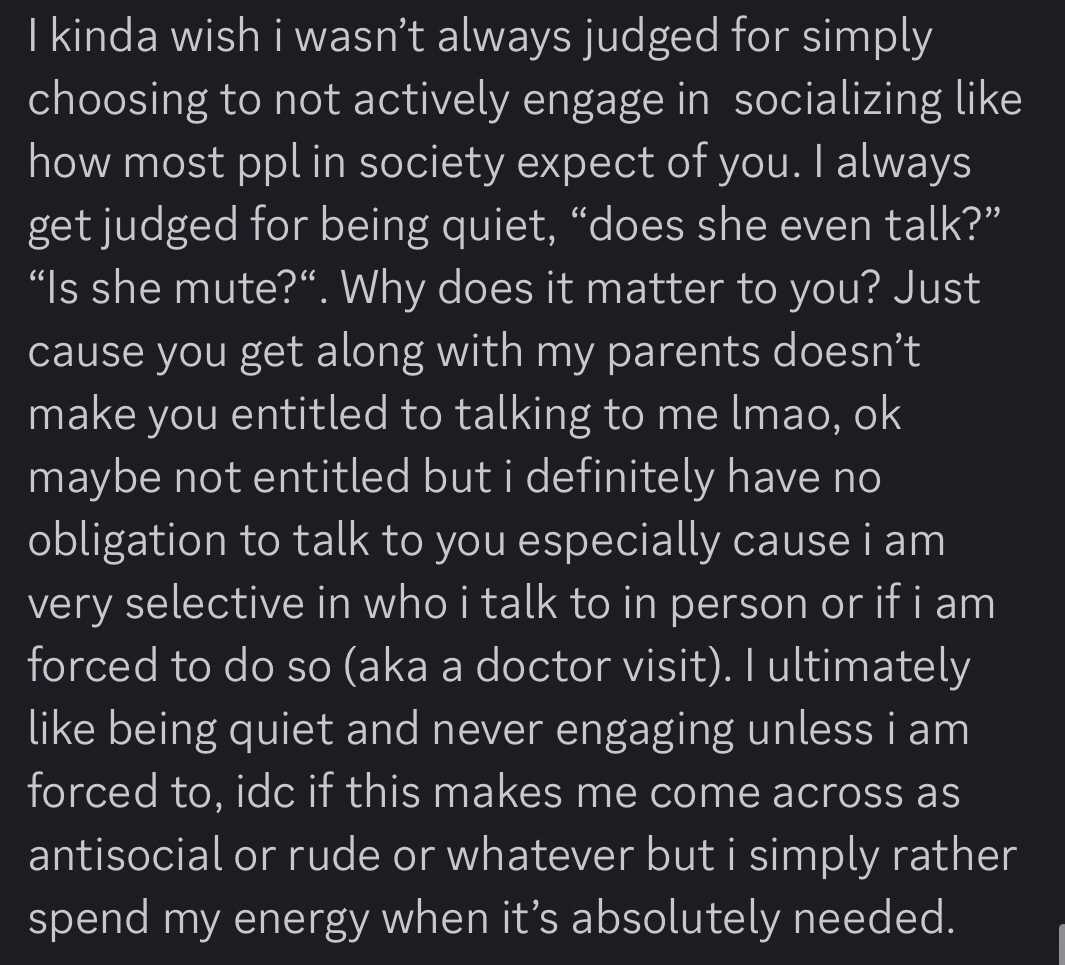Click the word "antisocial" in the message
Viewport: 1065px width, 965px height.
(x=125, y=855)
